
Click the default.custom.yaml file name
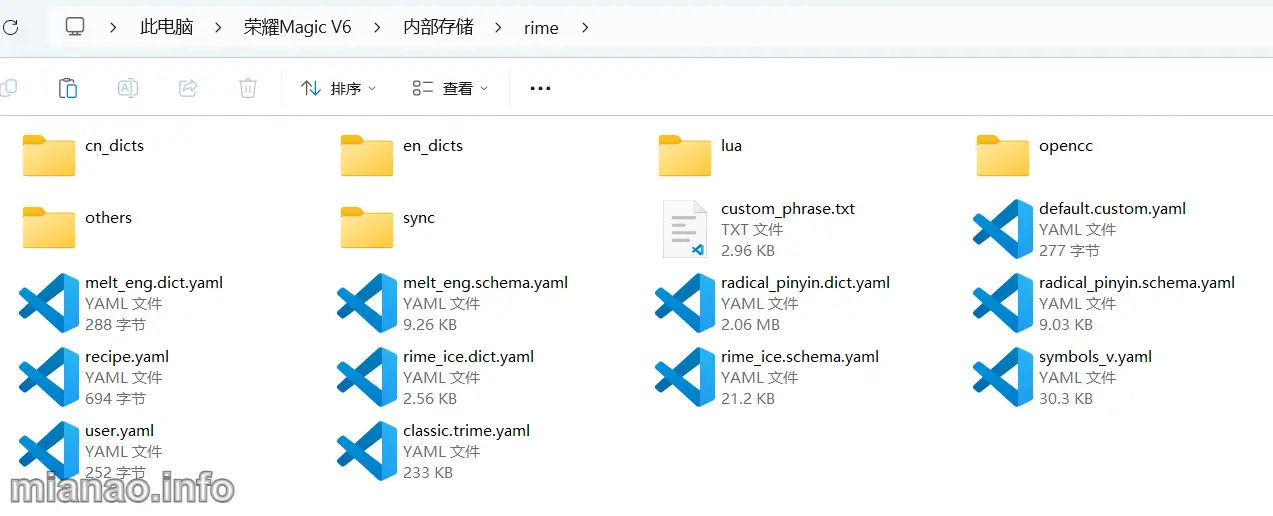(x=1113, y=209)
